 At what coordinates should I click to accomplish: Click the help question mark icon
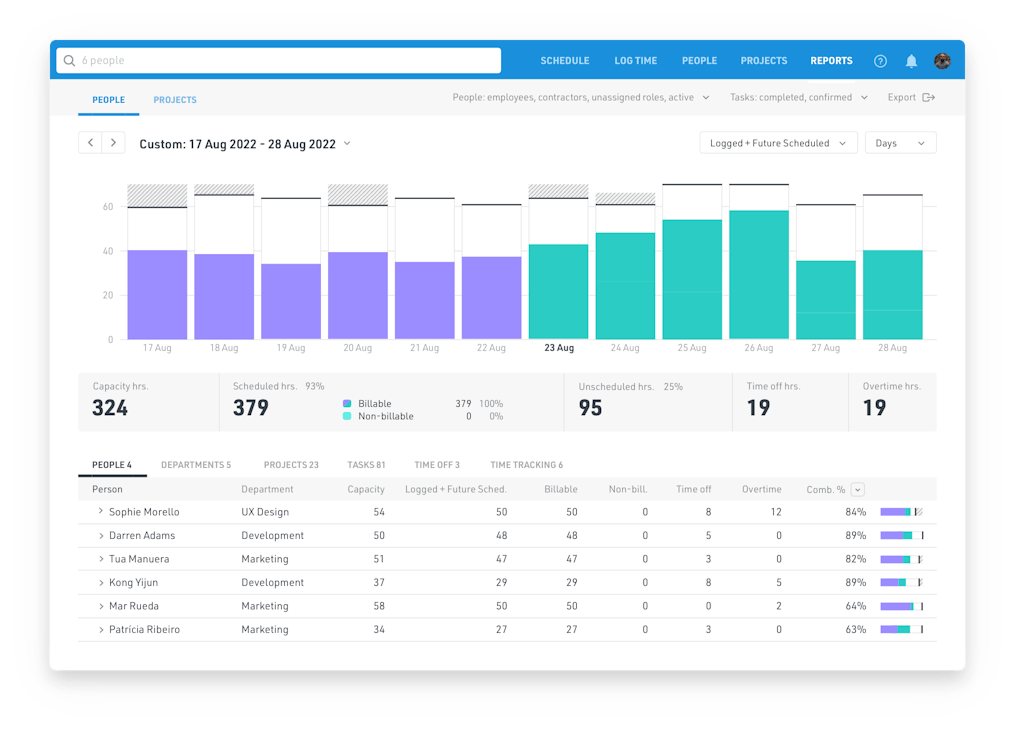point(880,61)
